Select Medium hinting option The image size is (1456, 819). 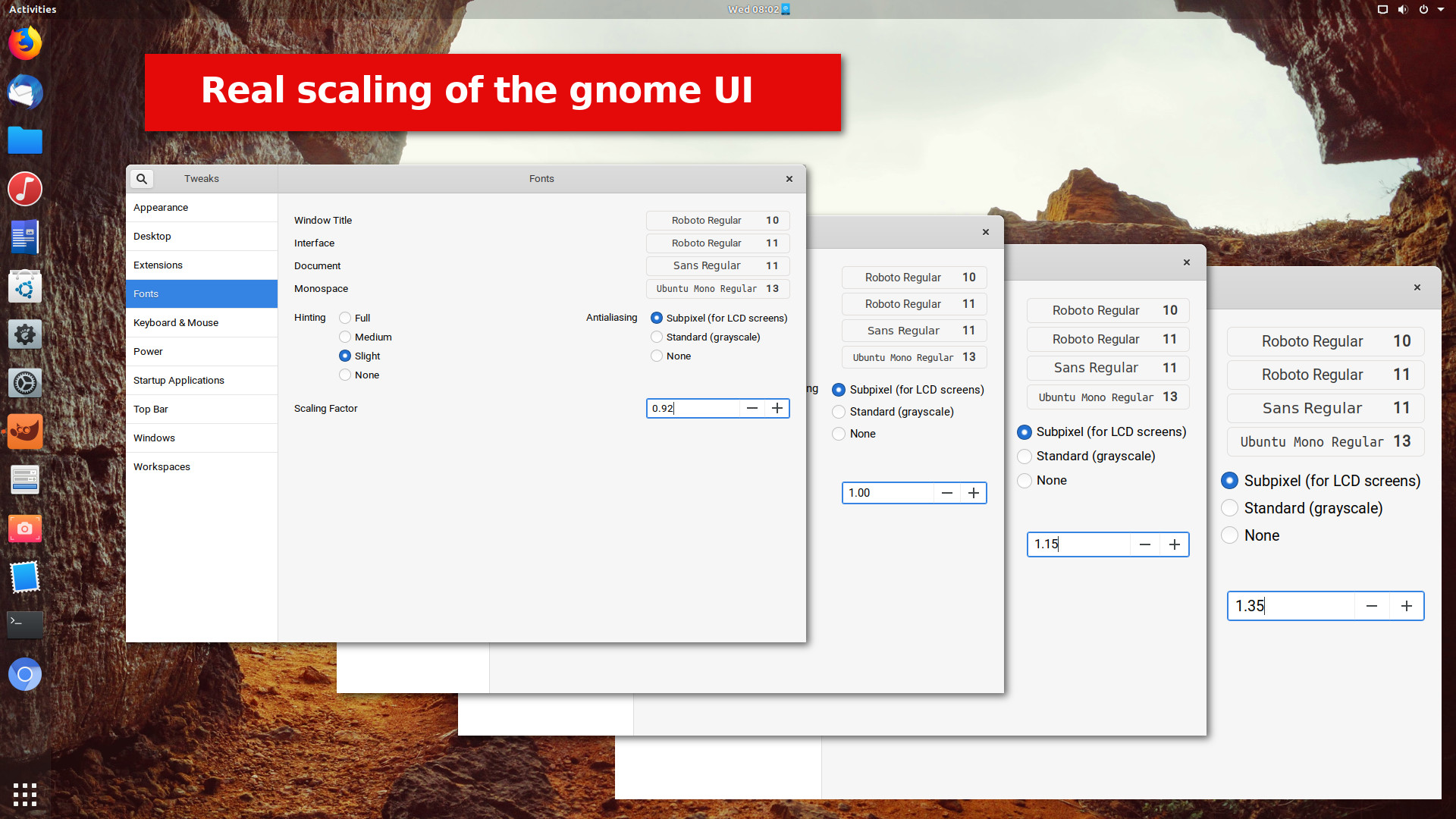point(366,337)
